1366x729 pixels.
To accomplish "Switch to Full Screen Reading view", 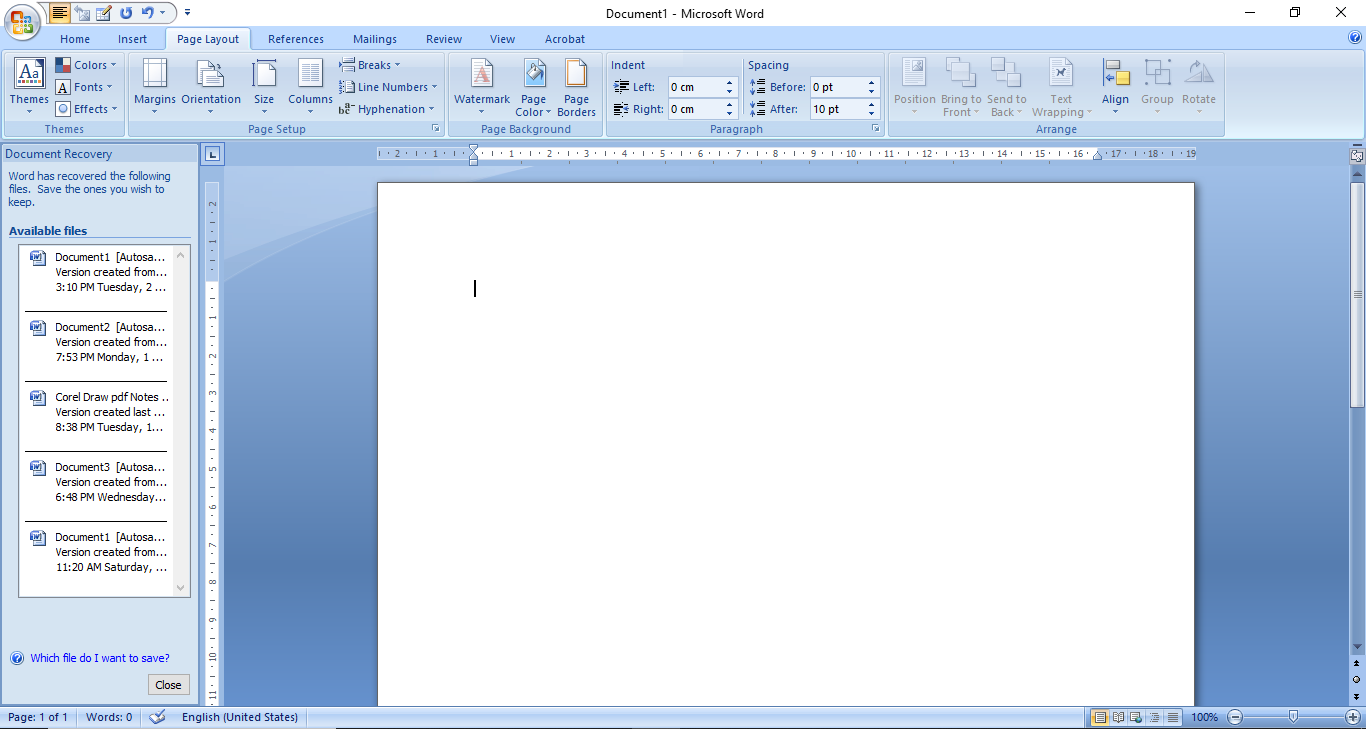I will click(1118, 717).
